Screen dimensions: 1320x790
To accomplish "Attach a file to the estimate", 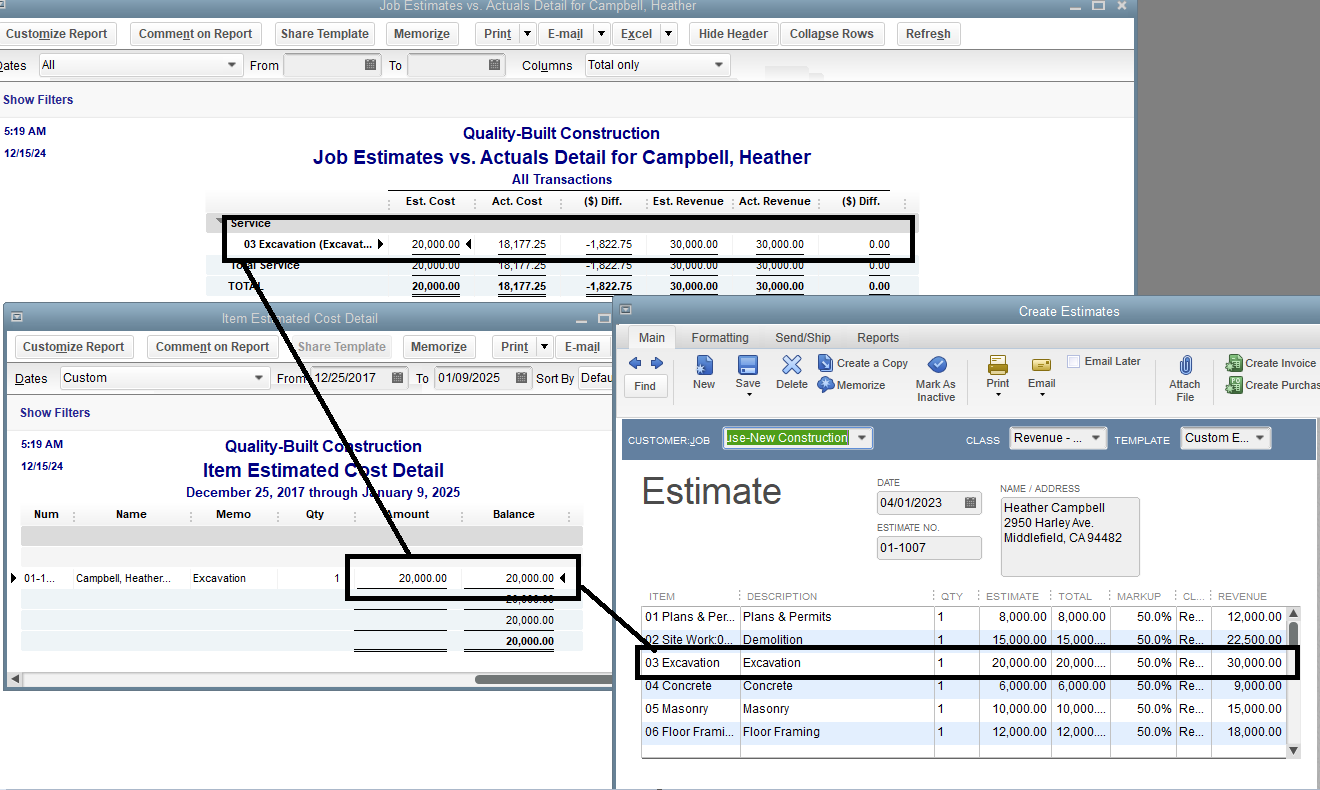I will pyautogui.click(x=1185, y=378).
